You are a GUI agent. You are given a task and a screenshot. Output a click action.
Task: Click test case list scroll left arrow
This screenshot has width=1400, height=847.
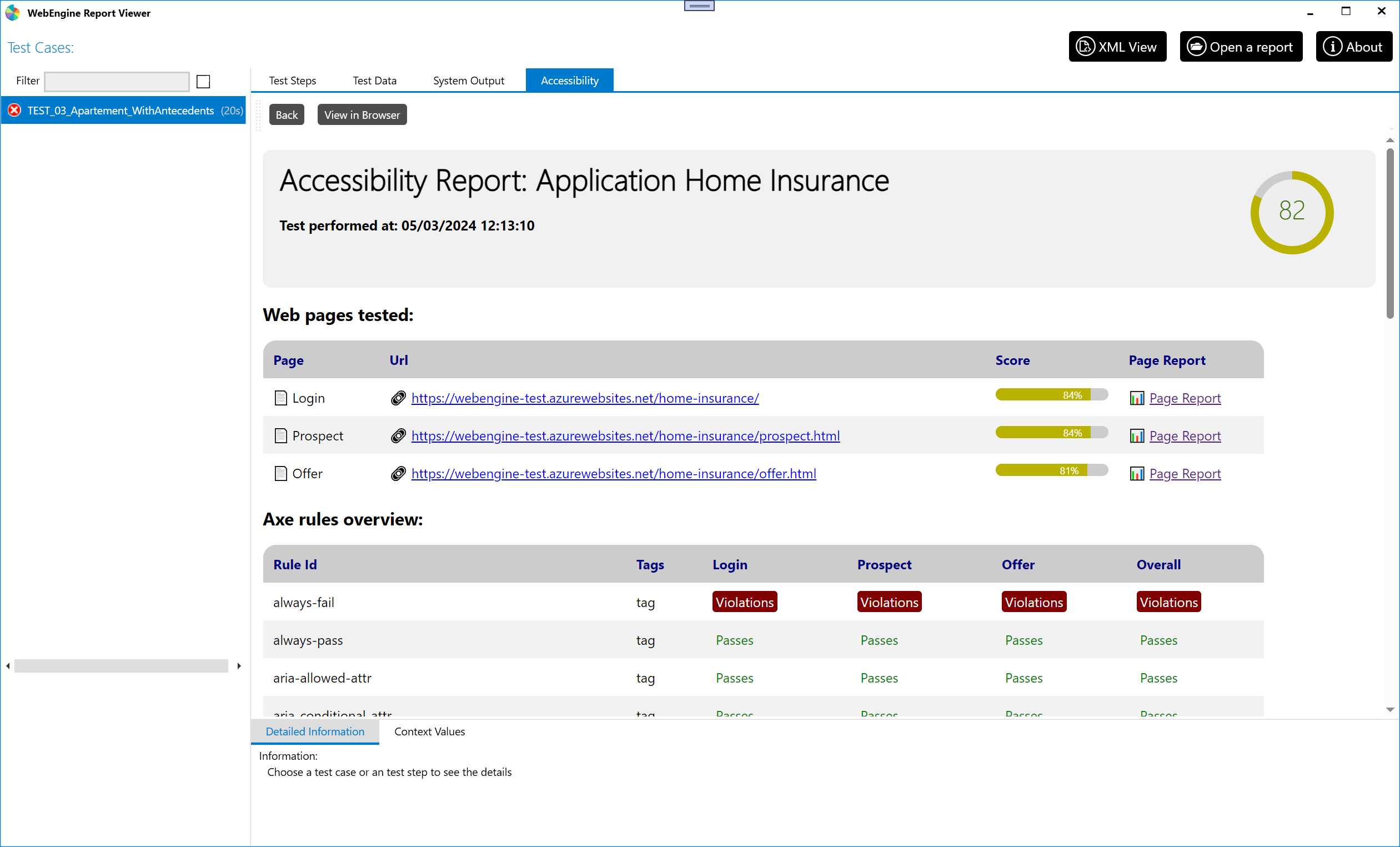8,666
